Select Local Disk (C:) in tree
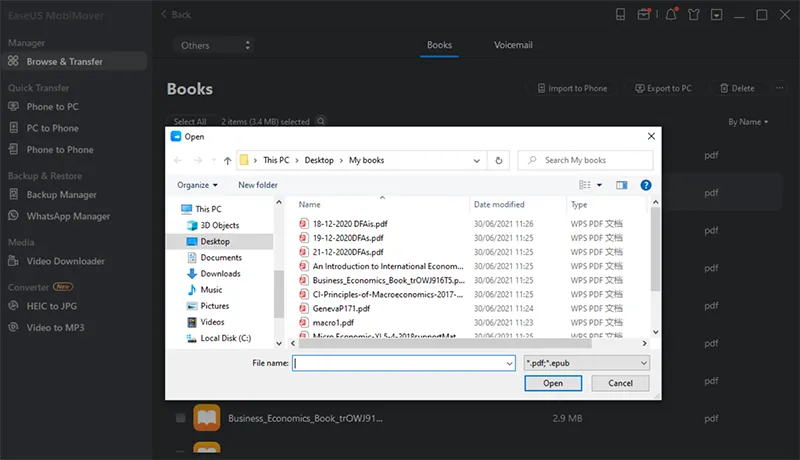 (225, 338)
